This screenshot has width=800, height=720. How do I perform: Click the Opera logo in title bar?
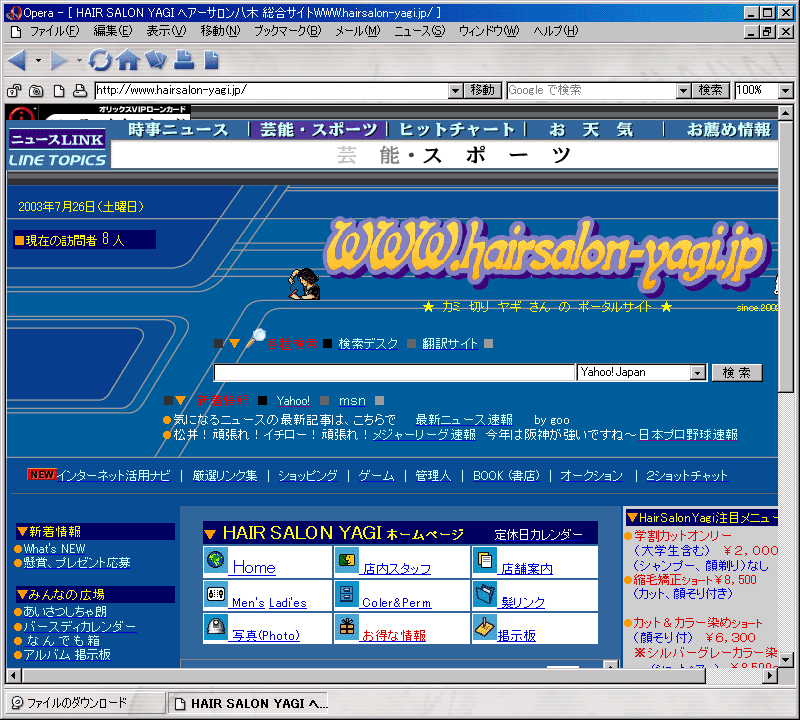14,13
